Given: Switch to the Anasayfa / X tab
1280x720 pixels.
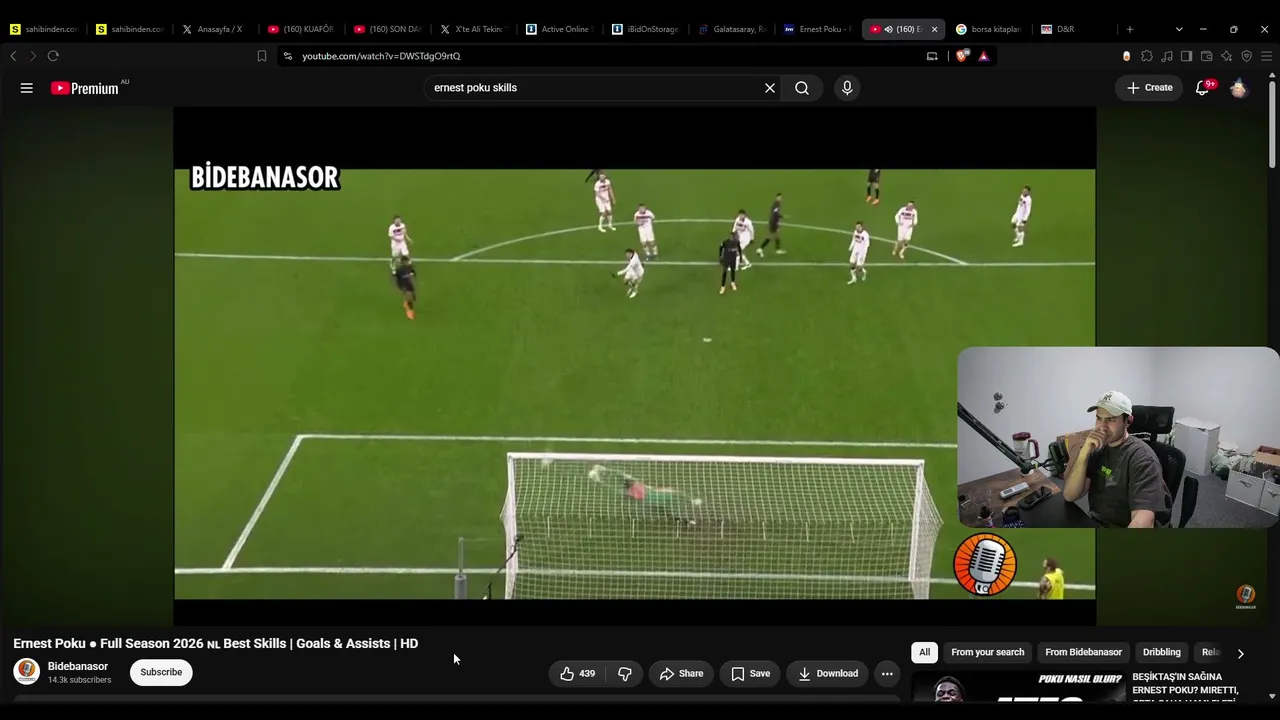Looking at the screenshot, I should point(215,29).
